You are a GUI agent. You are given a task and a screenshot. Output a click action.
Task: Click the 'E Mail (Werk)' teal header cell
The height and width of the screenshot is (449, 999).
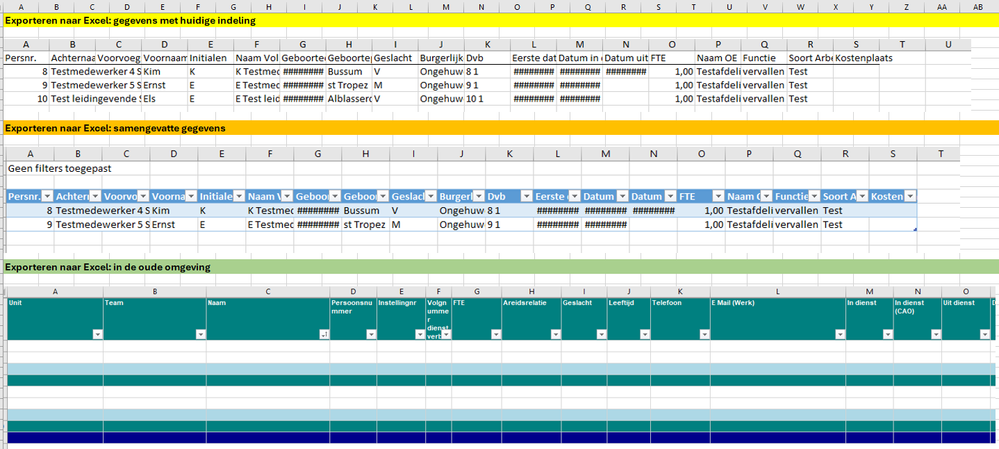pyautogui.click(x=778, y=318)
